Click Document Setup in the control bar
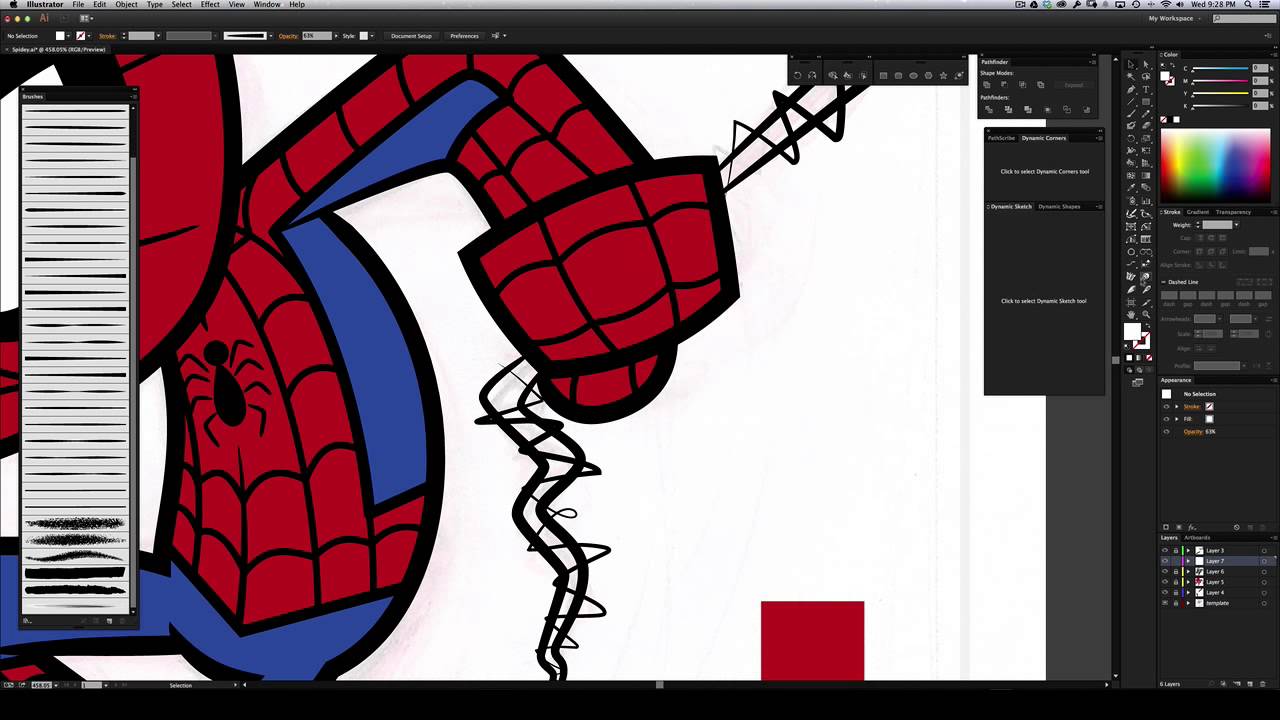 [410, 36]
